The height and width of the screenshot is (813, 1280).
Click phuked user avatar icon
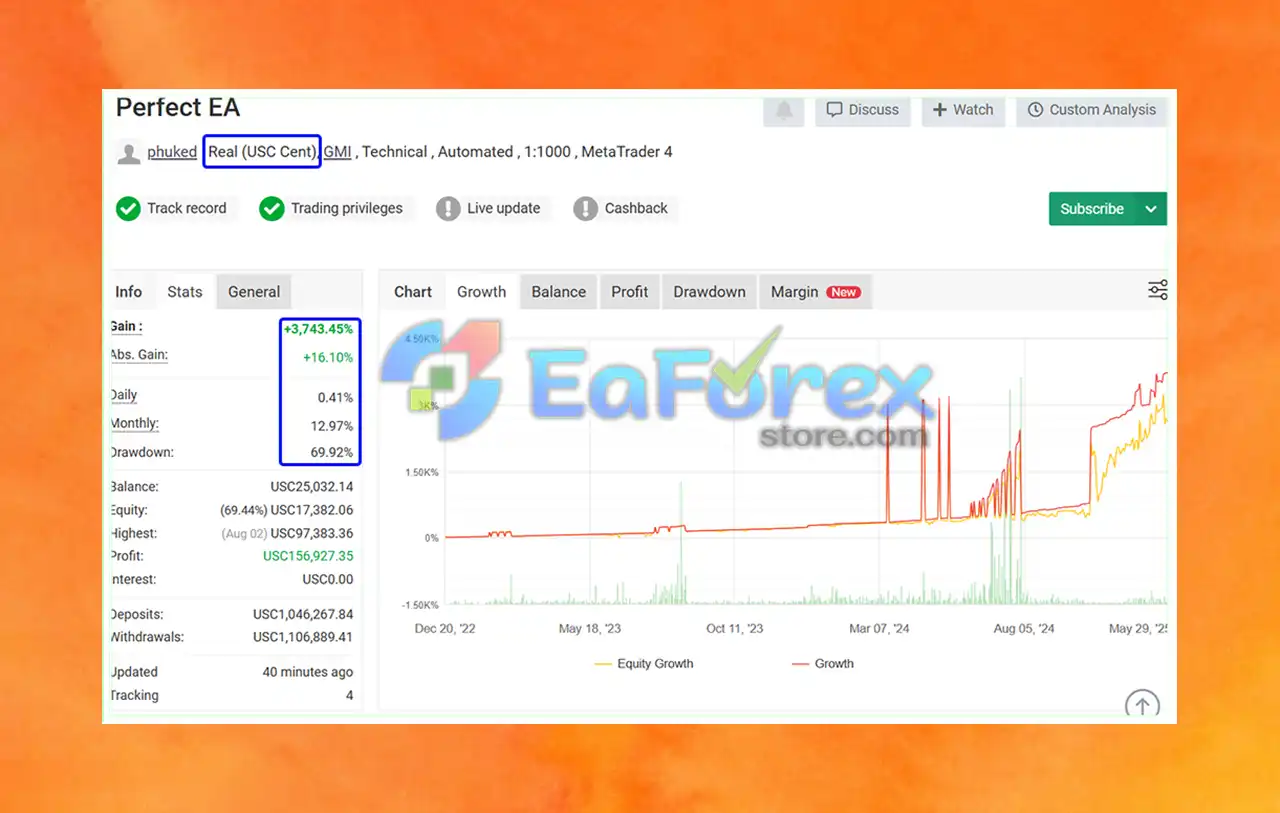[129, 153]
